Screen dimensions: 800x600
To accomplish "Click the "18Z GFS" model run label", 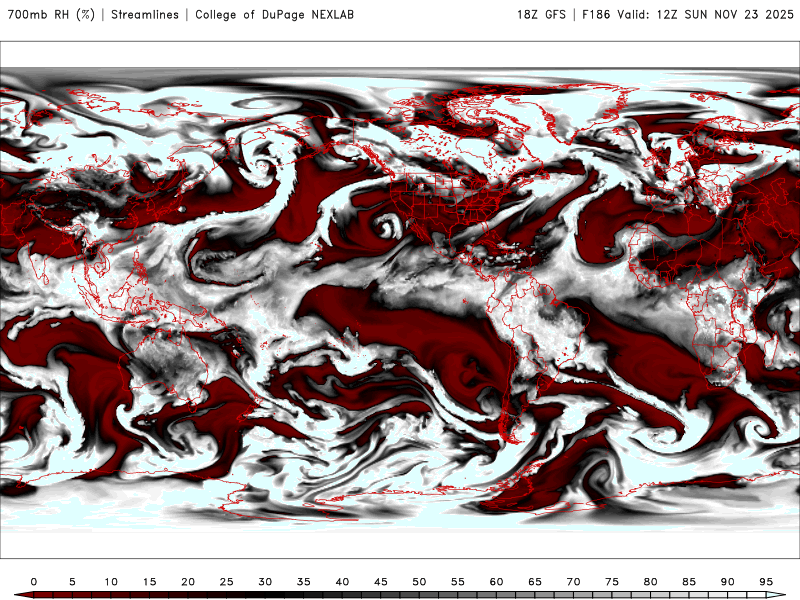I will click(541, 14).
